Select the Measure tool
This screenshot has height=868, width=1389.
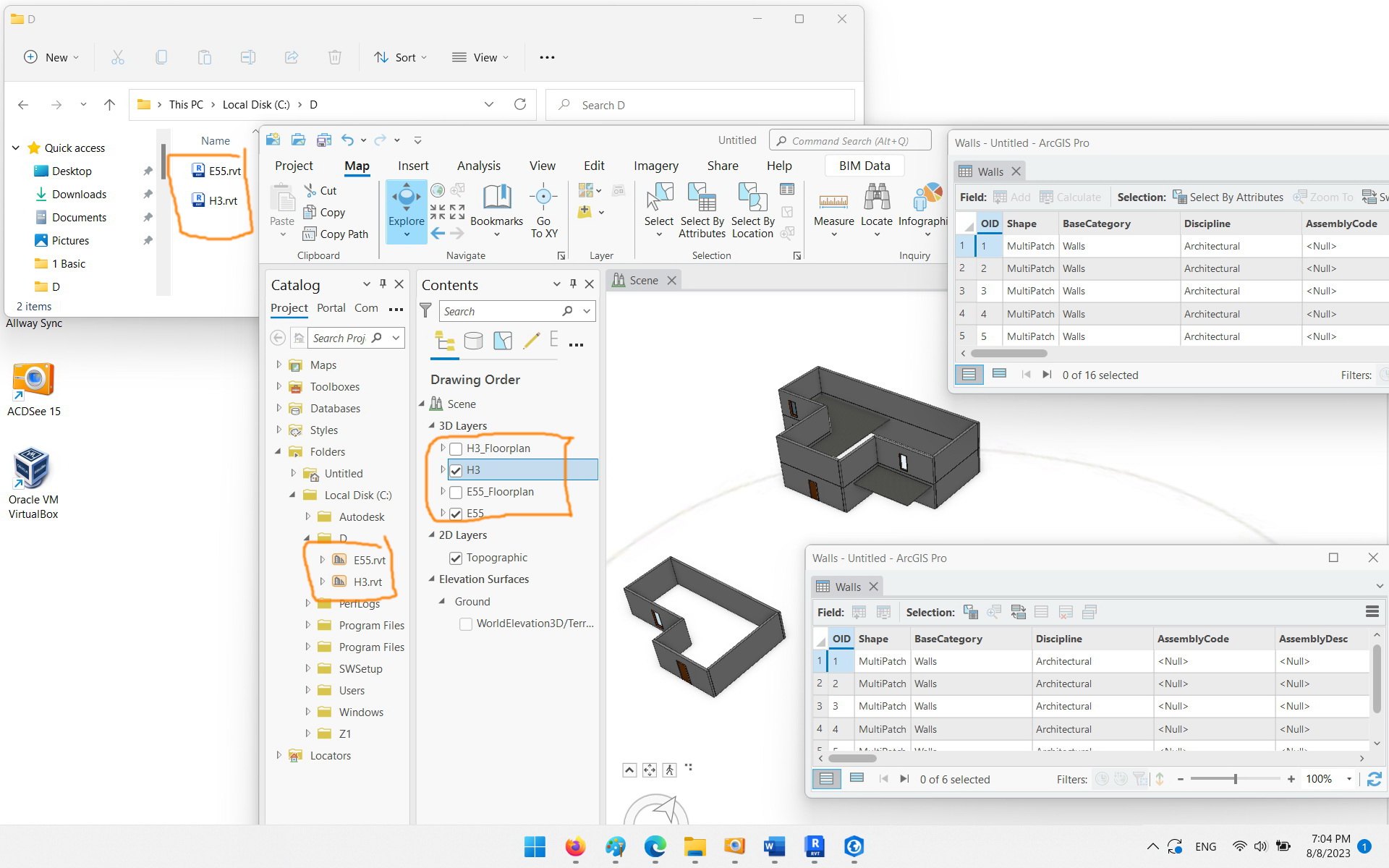(x=833, y=210)
